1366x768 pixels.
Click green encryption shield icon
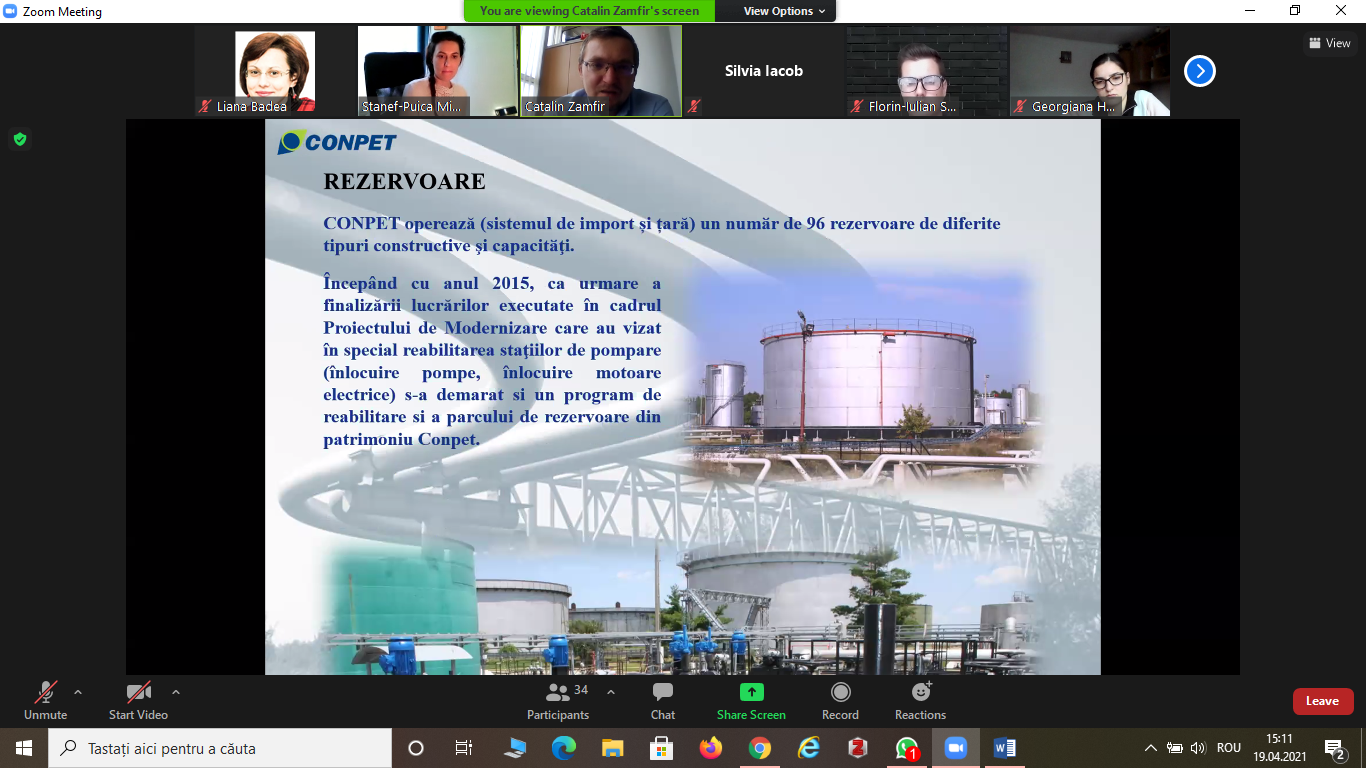(20, 139)
